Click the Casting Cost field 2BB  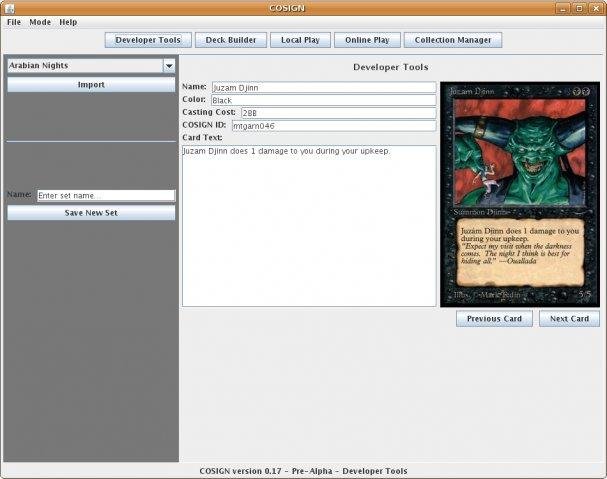click(339, 113)
